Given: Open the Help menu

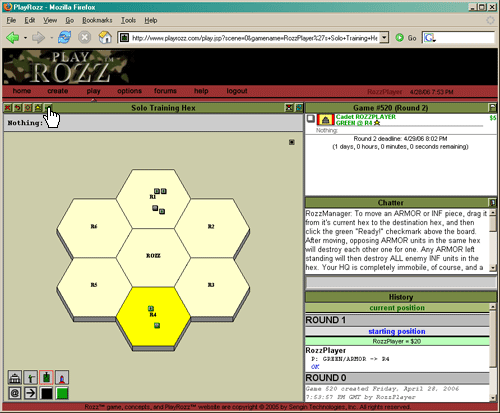Looking at the screenshot, I should click(151, 20).
